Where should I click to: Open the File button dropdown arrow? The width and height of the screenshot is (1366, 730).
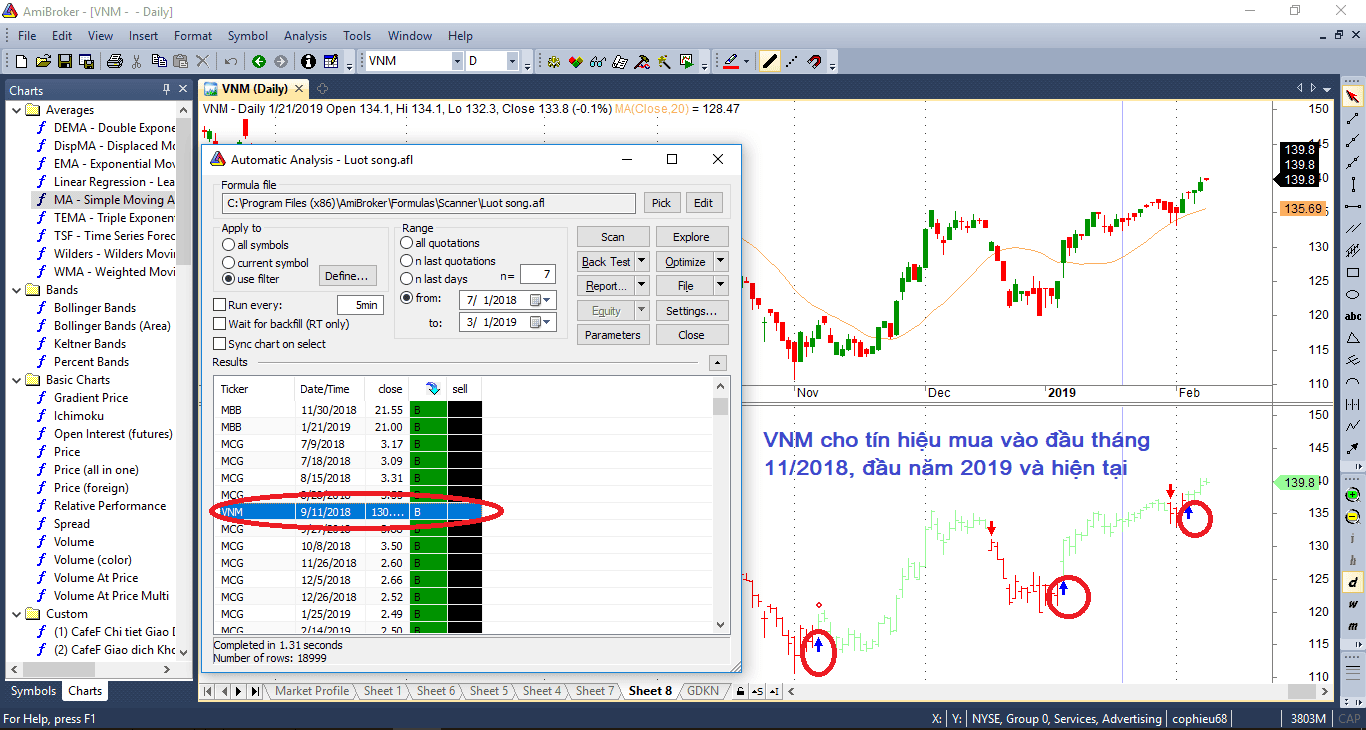pos(720,286)
